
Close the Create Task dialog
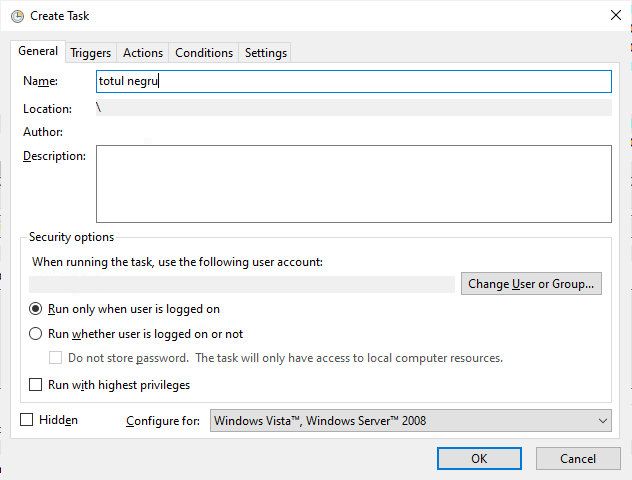click(615, 15)
